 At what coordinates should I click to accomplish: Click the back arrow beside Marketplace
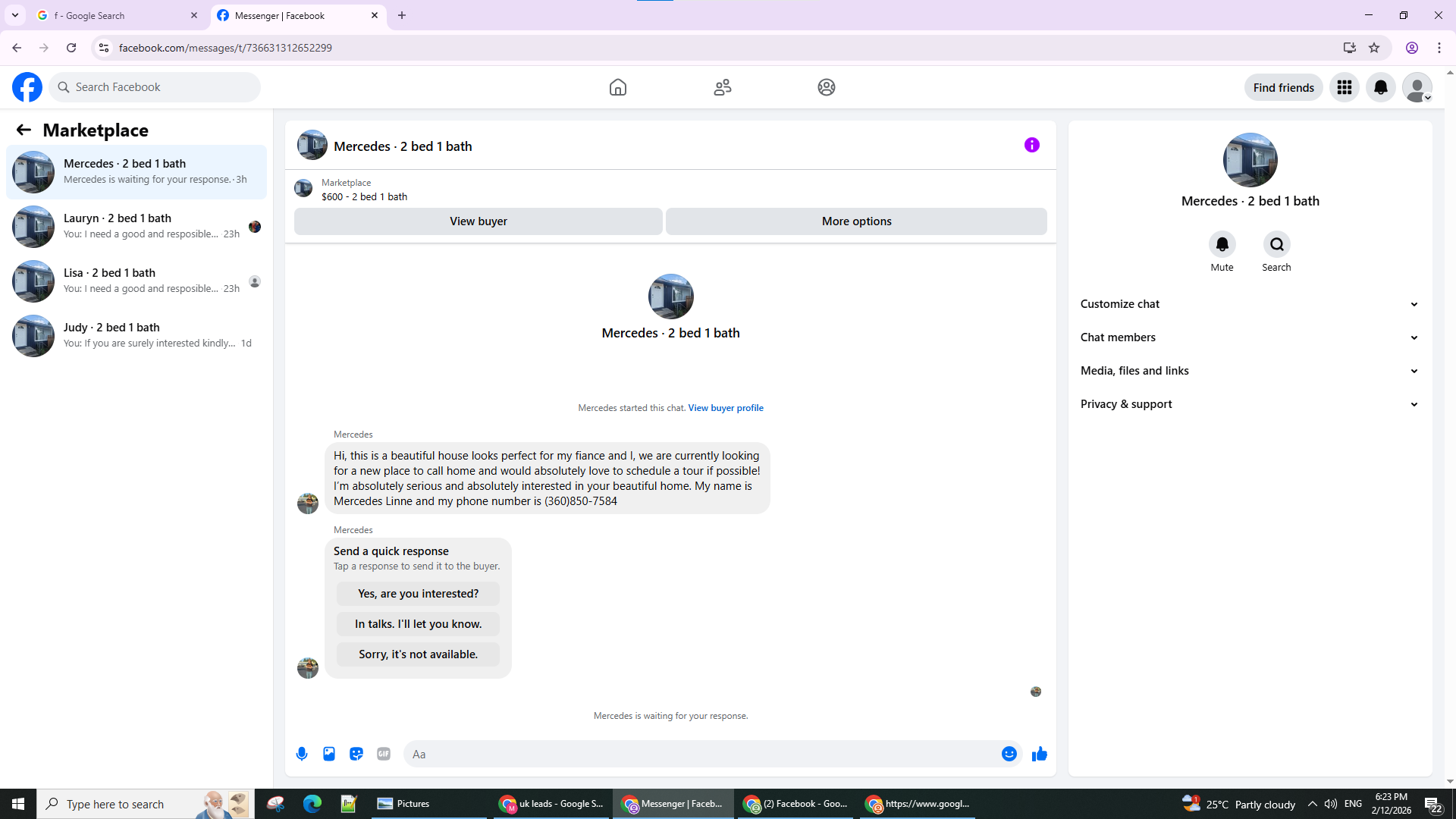tap(24, 130)
